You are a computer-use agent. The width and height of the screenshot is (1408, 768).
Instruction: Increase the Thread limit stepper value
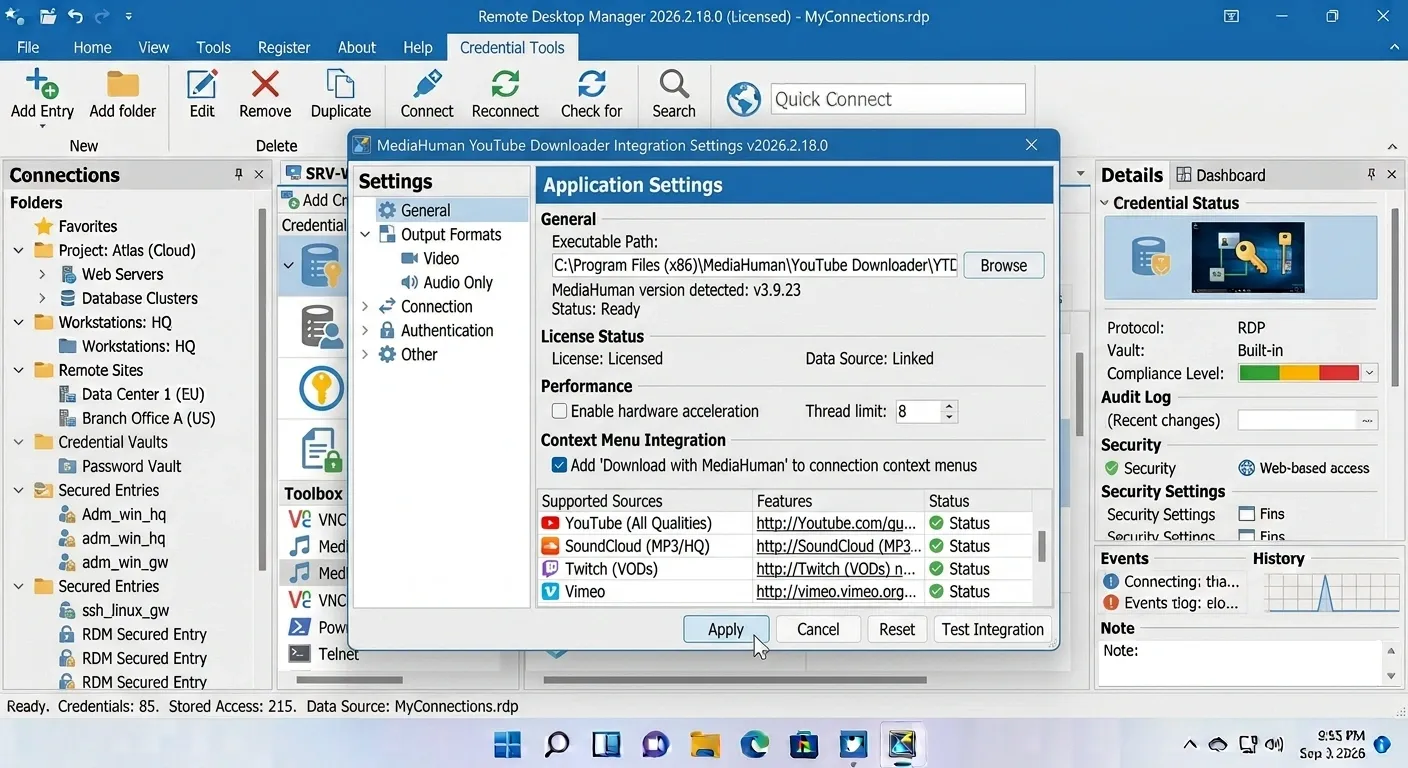950,405
